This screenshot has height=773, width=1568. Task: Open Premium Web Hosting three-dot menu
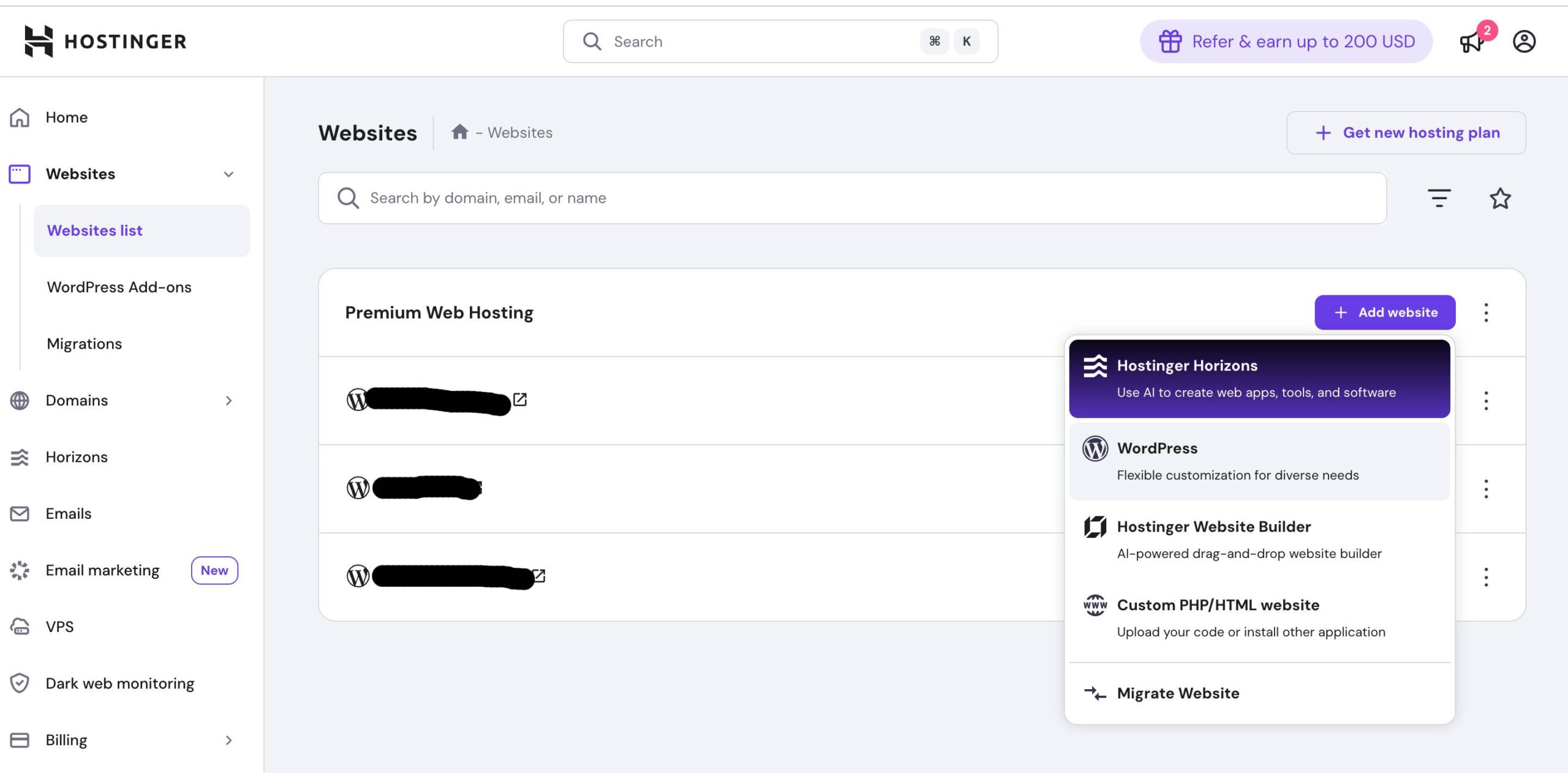coord(1486,312)
